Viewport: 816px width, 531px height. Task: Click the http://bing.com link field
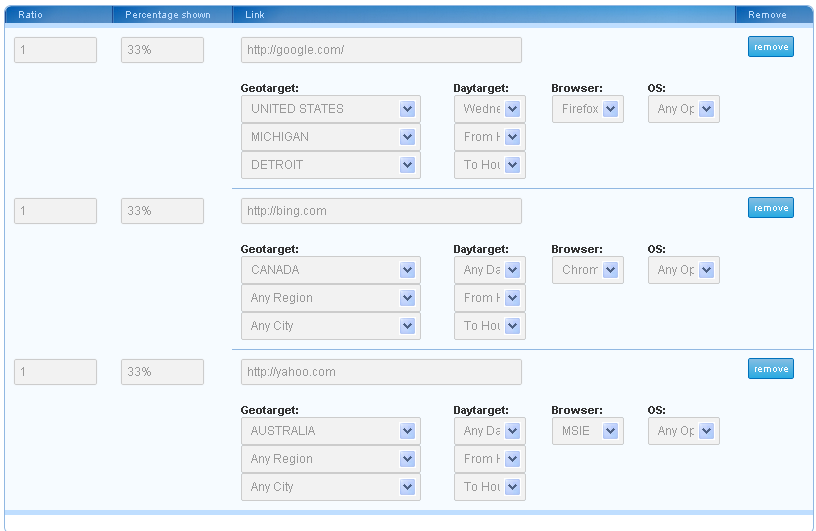point(381,211)
